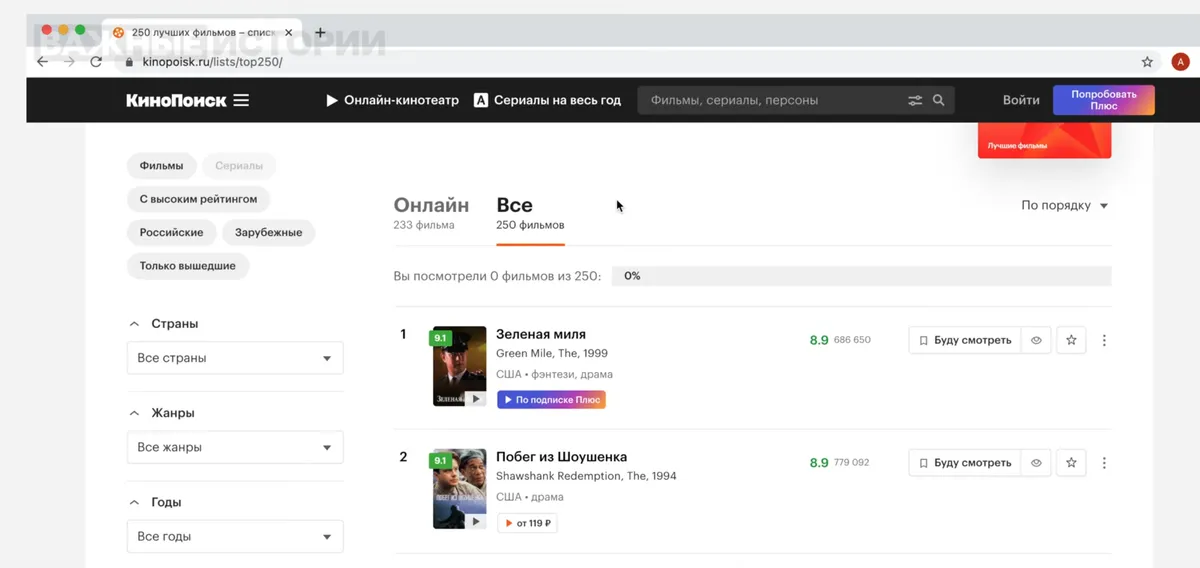This screenshot has height=568, width=1200.
Task: Open advanced search filters icon
Action: [x=915, y=100]
